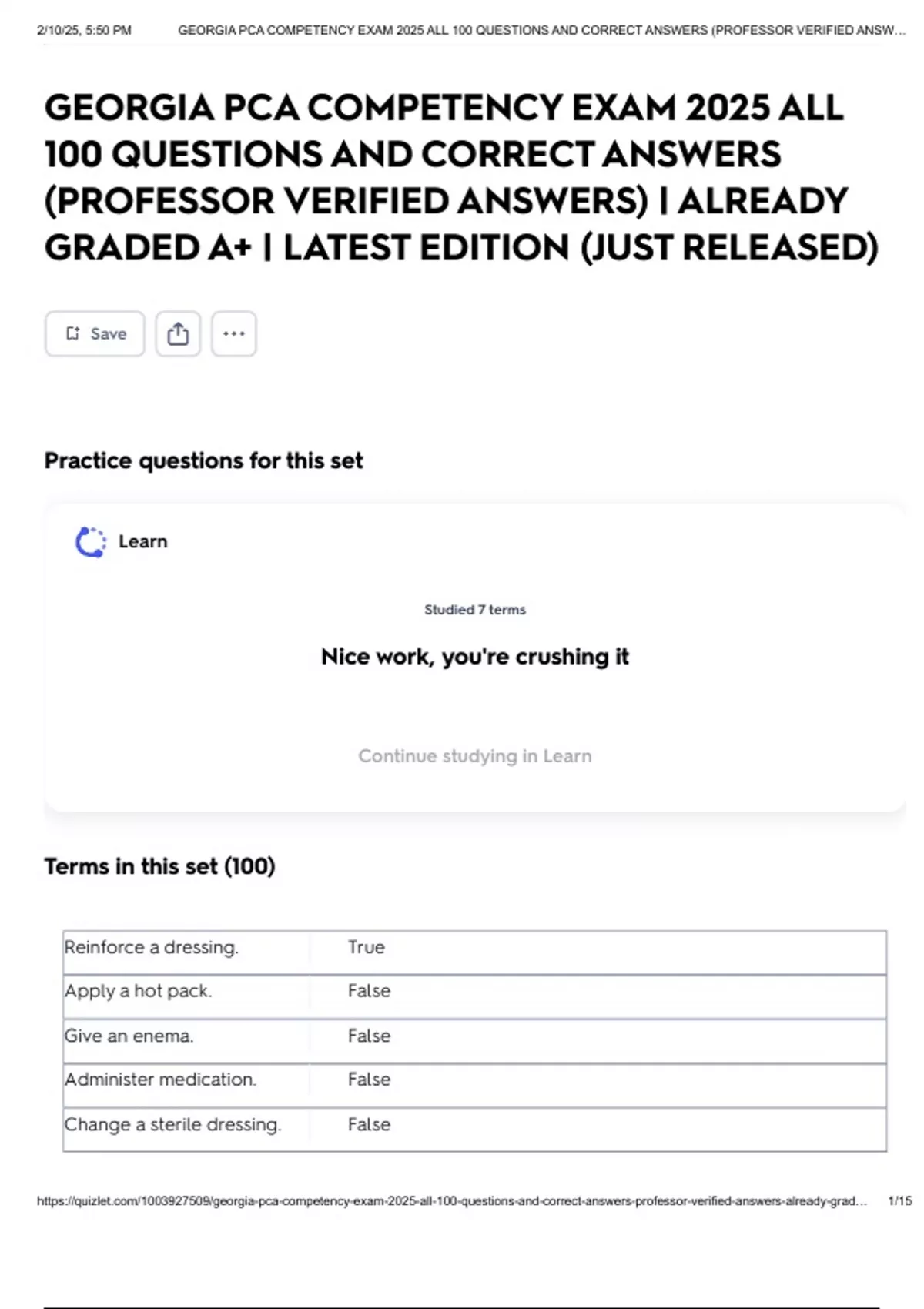Open the share icon button

178,333
